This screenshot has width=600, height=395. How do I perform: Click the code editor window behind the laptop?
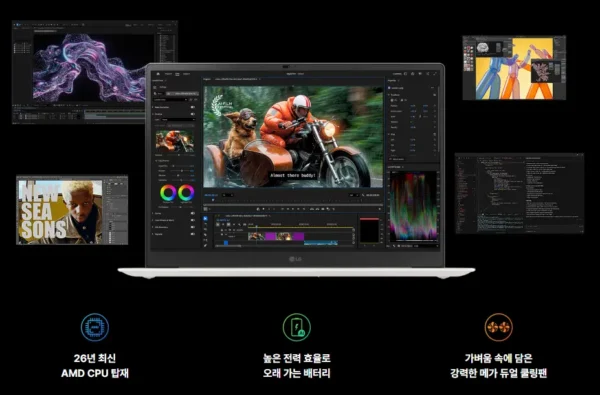click(519, 193)
